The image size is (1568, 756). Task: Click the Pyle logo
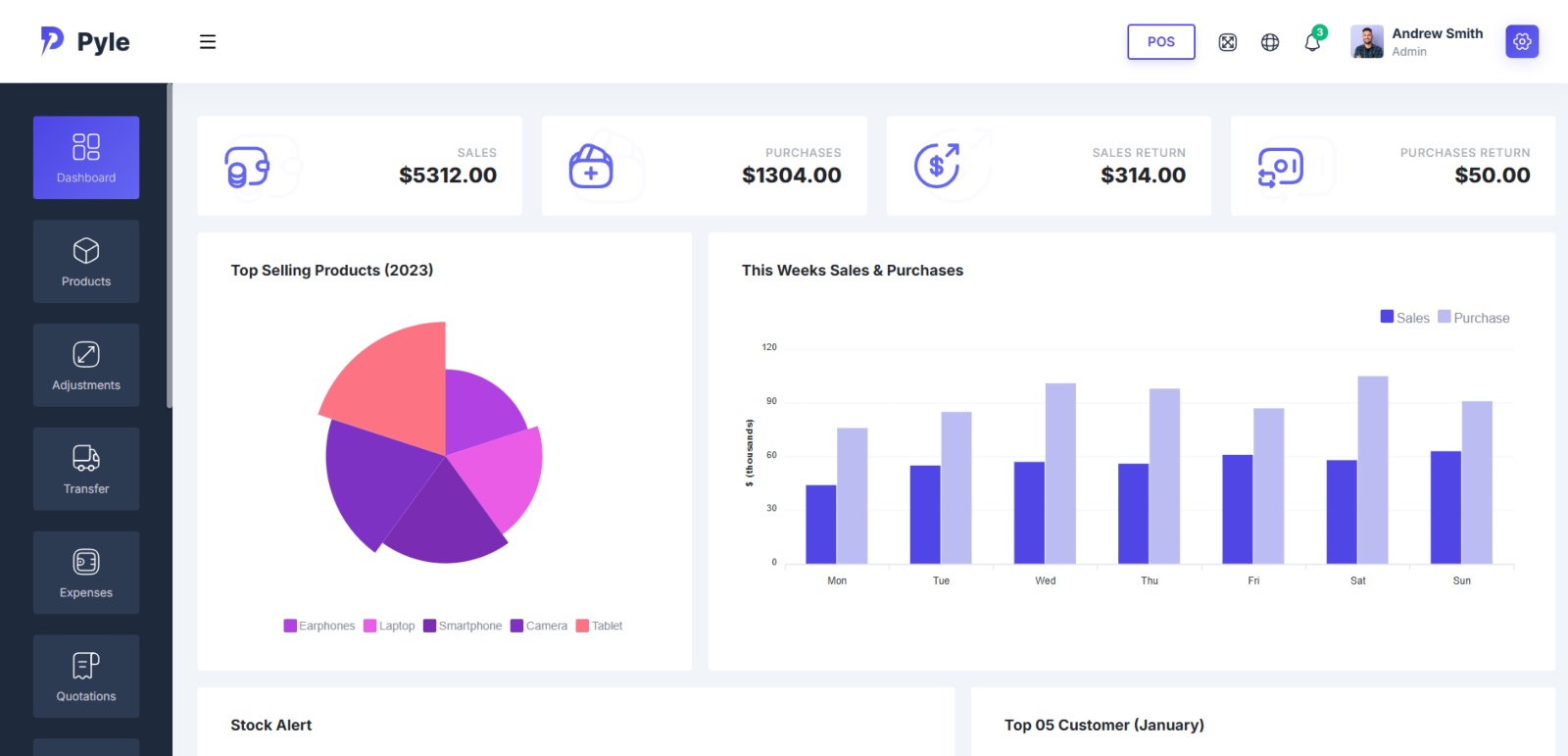click(85, 41)
